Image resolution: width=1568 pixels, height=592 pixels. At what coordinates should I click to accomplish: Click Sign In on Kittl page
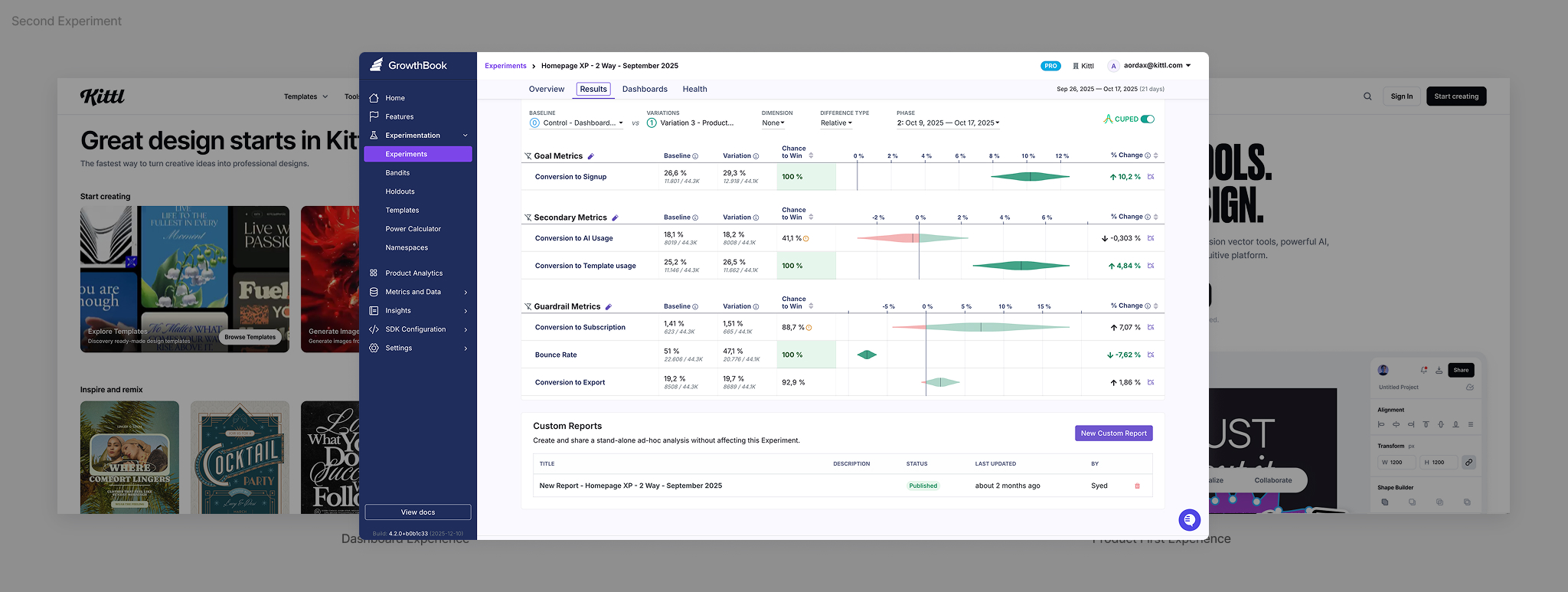point(1402,96)
